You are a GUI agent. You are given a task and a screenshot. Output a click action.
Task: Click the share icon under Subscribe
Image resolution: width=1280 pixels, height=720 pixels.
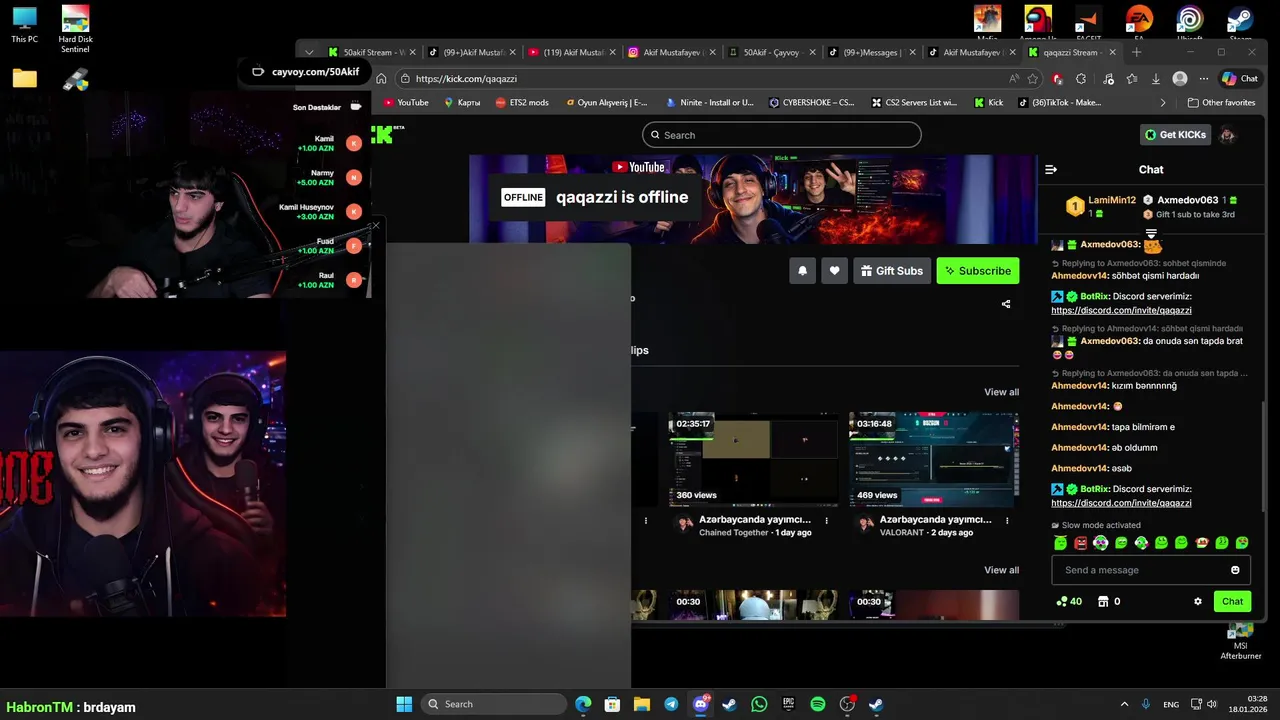(1006, 304)
